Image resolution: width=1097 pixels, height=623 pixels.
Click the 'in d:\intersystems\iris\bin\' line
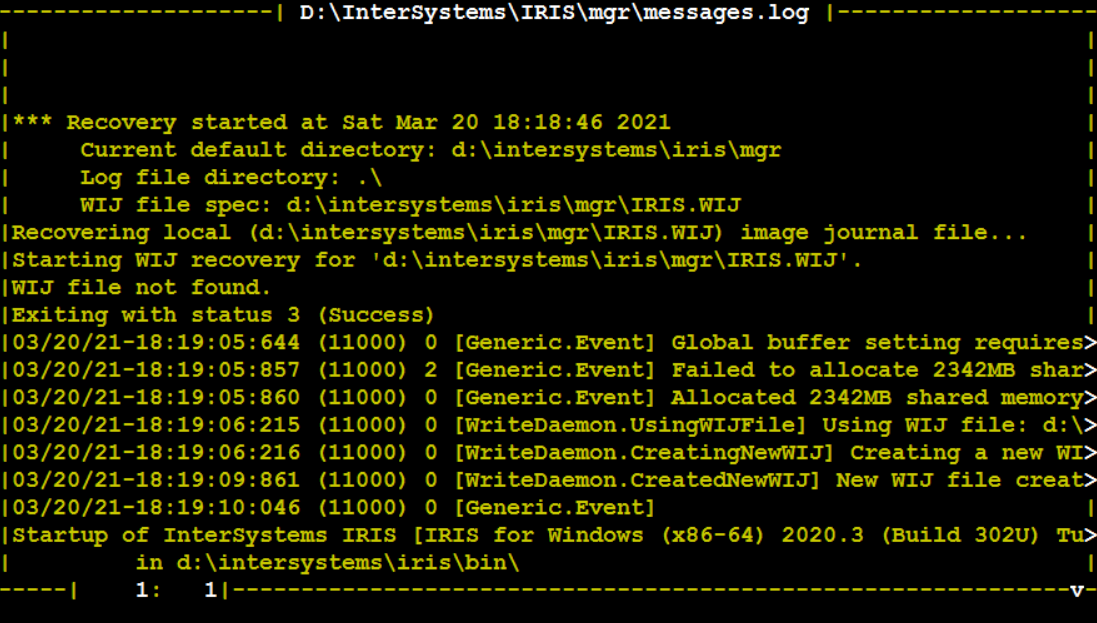point(327,562)
